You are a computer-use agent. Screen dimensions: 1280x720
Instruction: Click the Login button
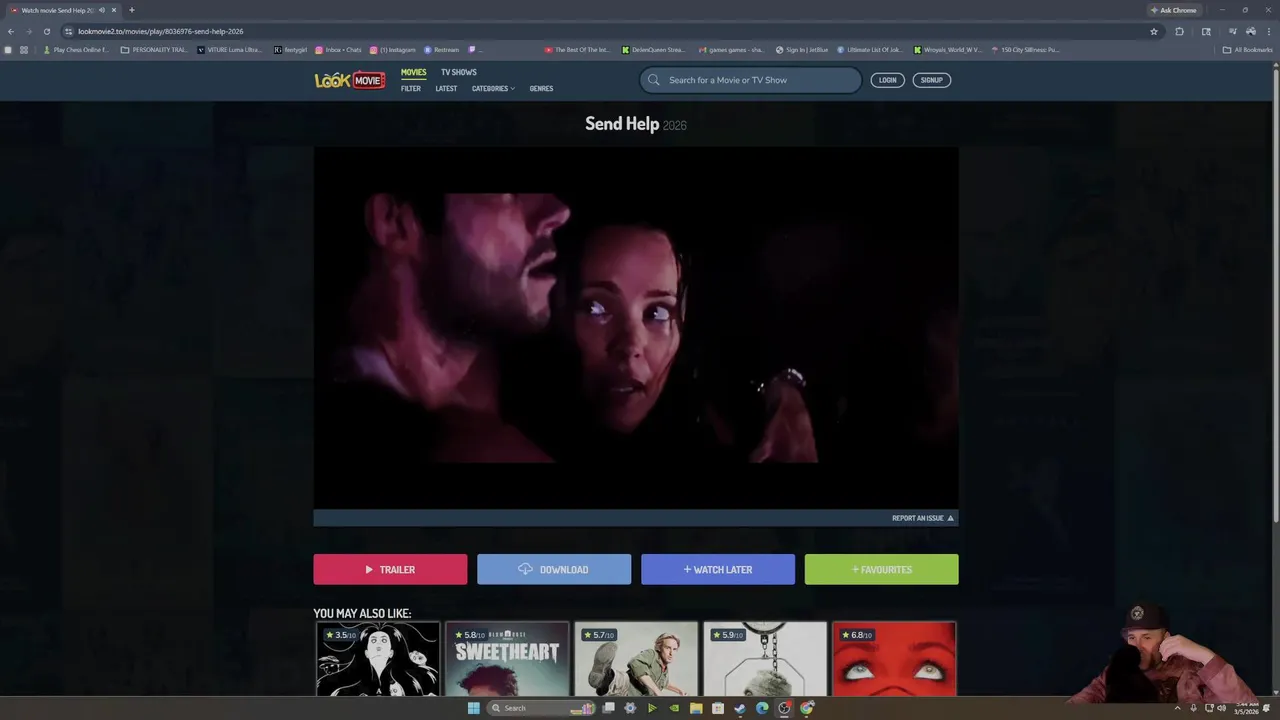(888, 80)
